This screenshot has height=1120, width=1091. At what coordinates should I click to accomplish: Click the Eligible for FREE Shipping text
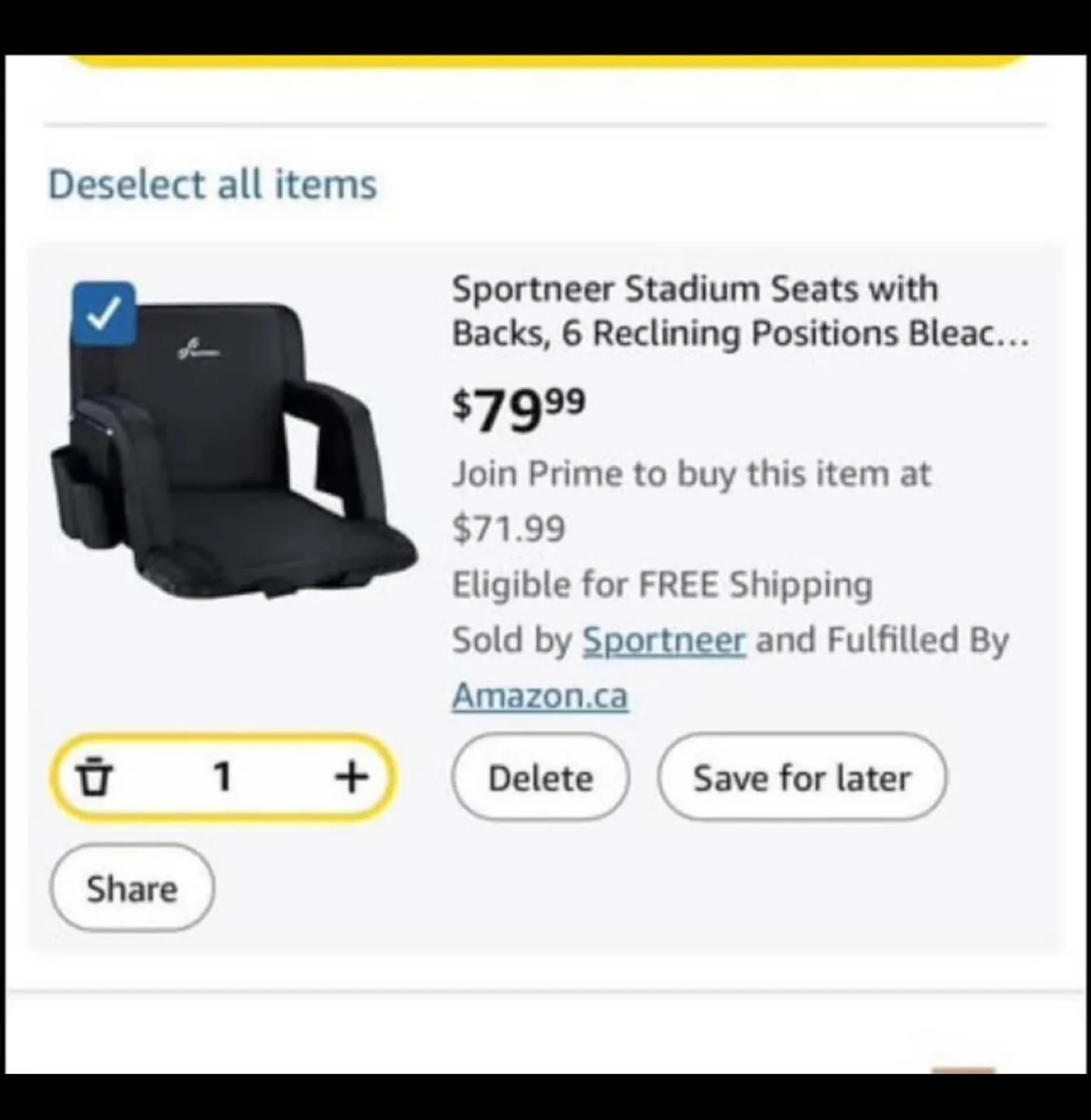(663, 585)
